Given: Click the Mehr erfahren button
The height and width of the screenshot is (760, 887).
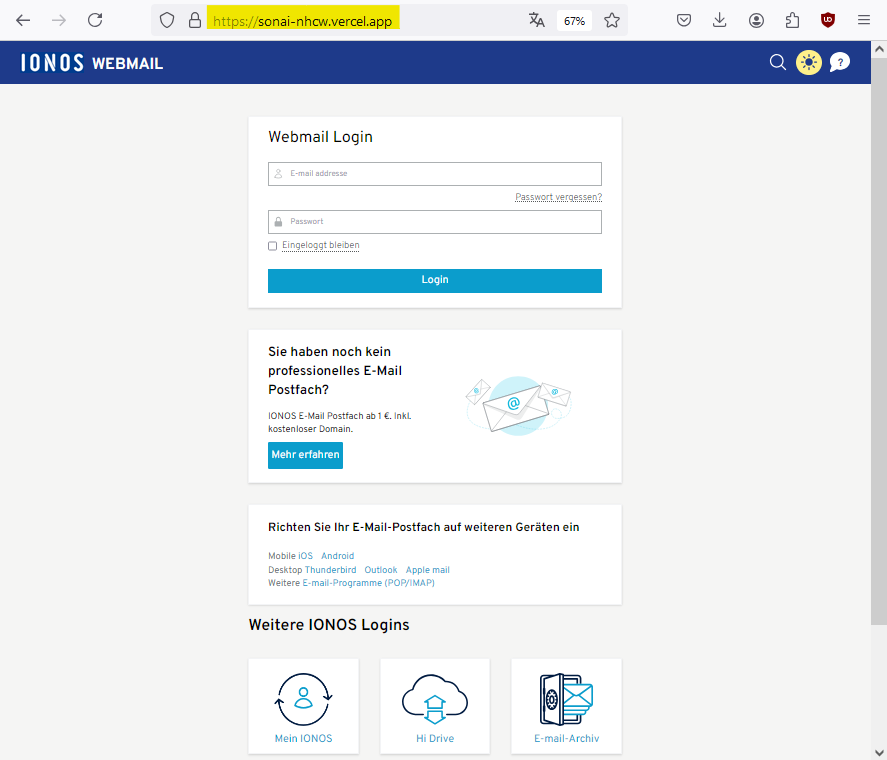Looking at the screenshot, I should (x=305, y=455).
